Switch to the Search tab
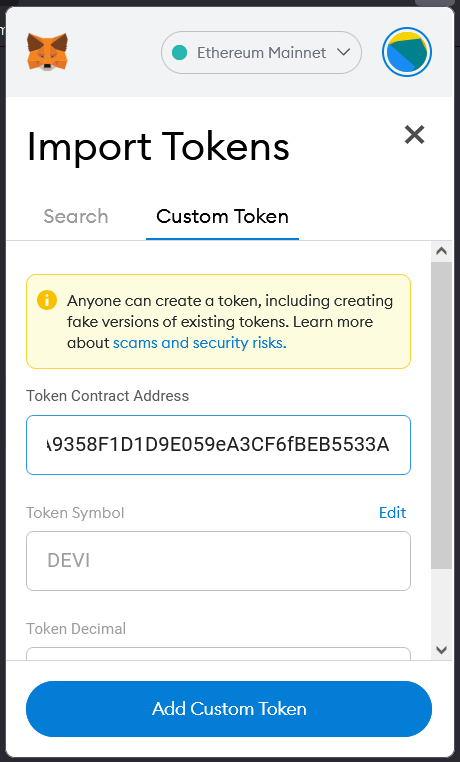The height and width of the screenshot is (762, 460). click(76, 216)
